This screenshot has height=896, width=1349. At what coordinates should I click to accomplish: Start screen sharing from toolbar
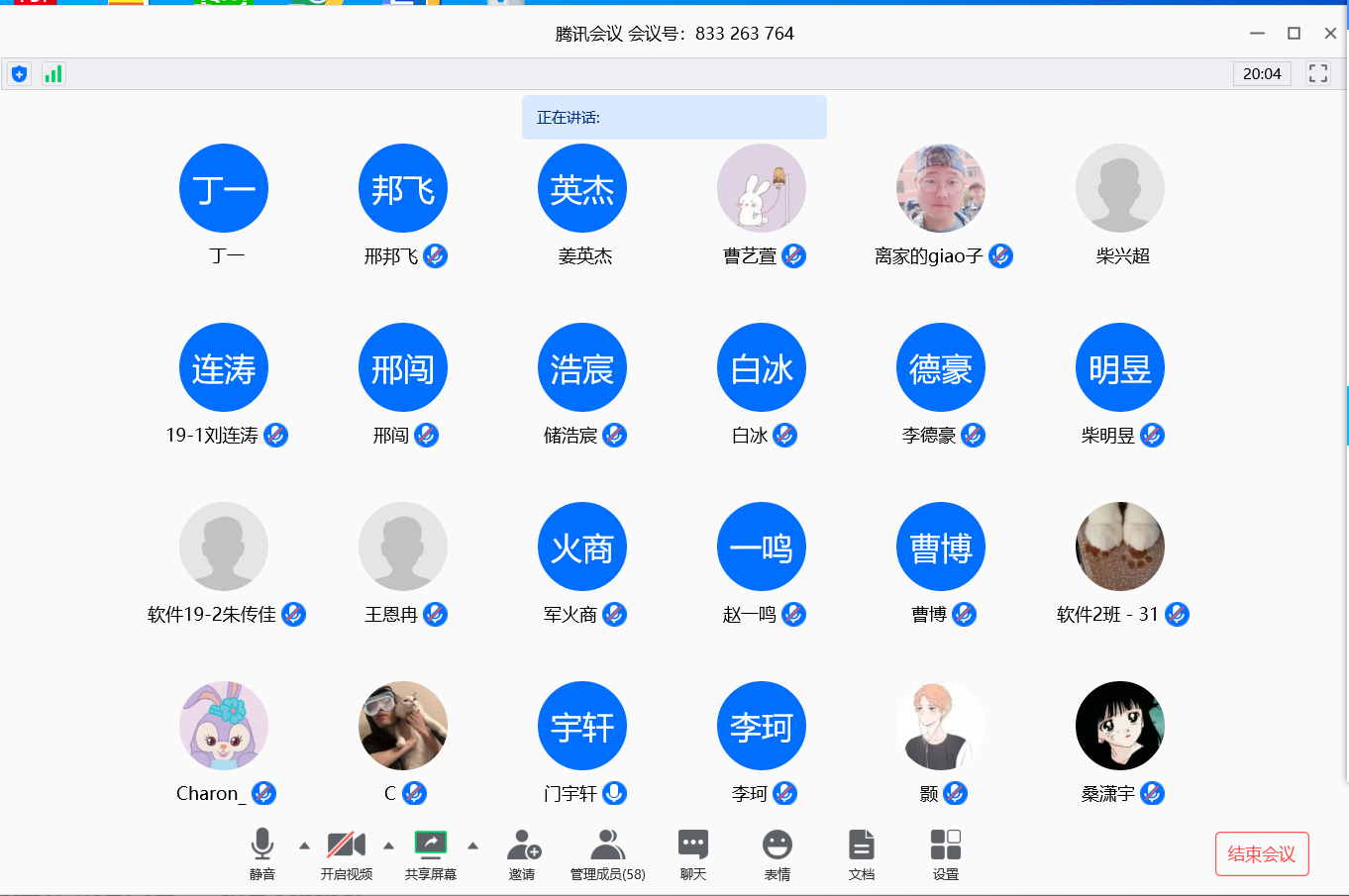(x=431, y=844)
